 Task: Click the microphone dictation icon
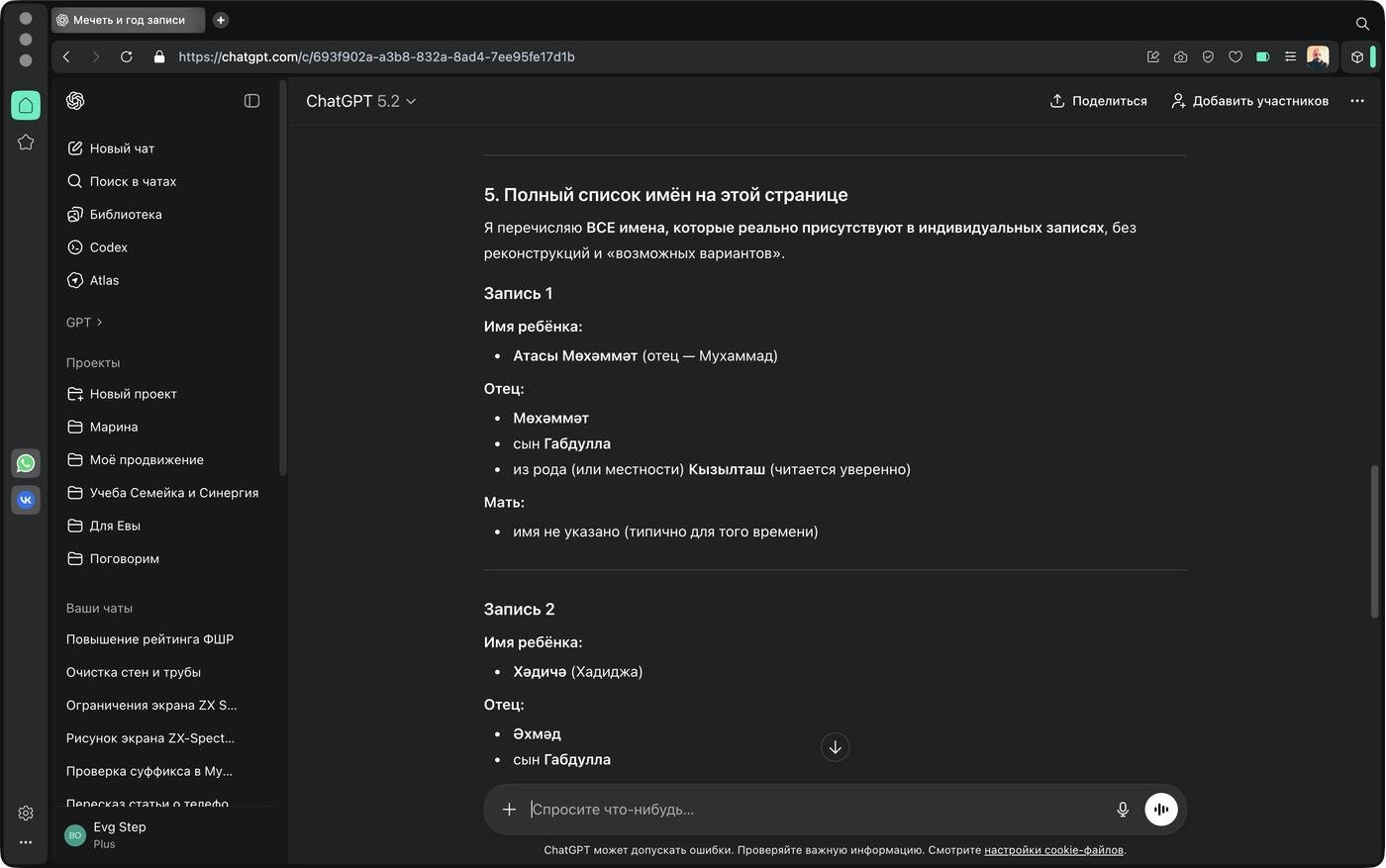point(1123,810)
